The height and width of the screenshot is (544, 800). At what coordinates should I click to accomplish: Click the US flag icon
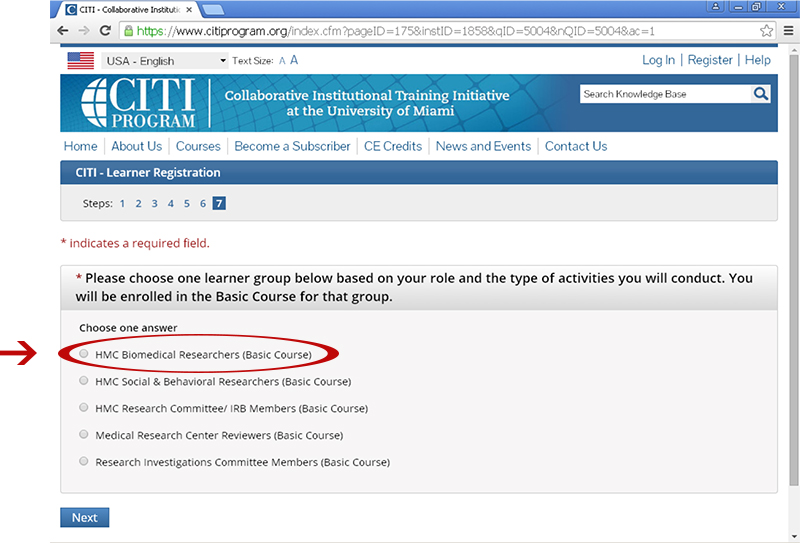click(x=81, y=61)
